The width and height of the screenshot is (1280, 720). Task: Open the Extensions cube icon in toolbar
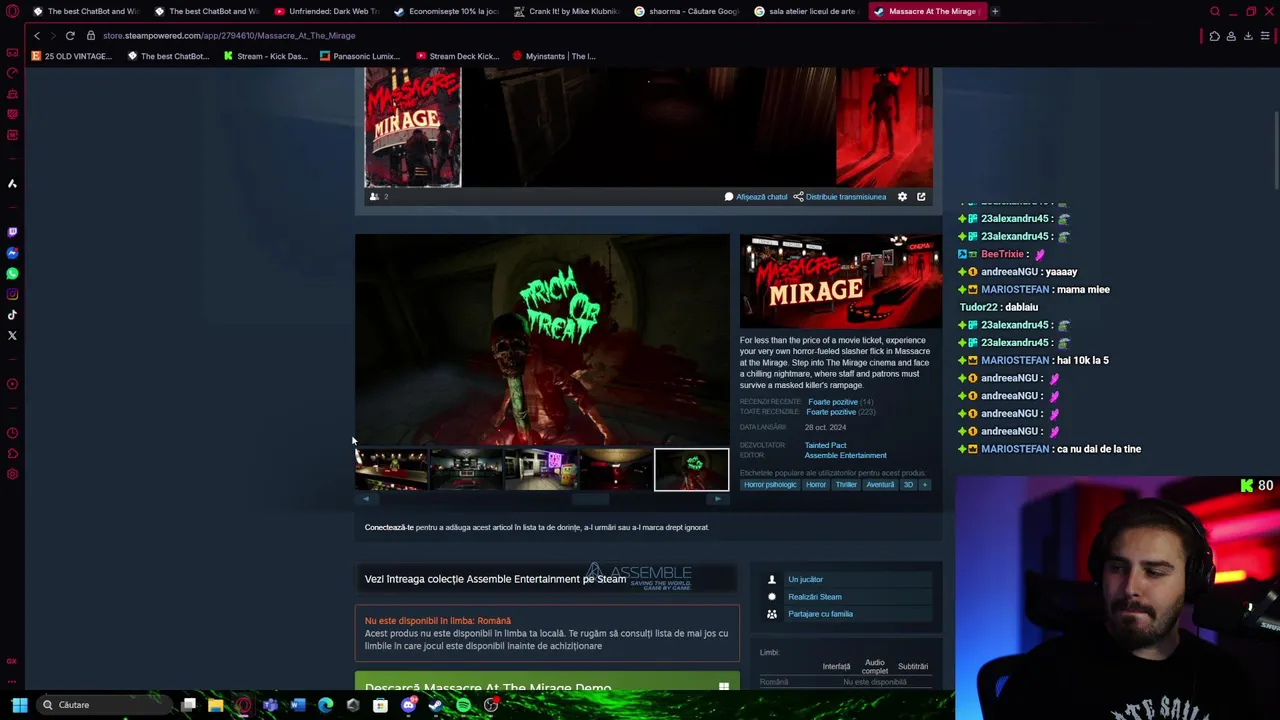(1214, 36)
